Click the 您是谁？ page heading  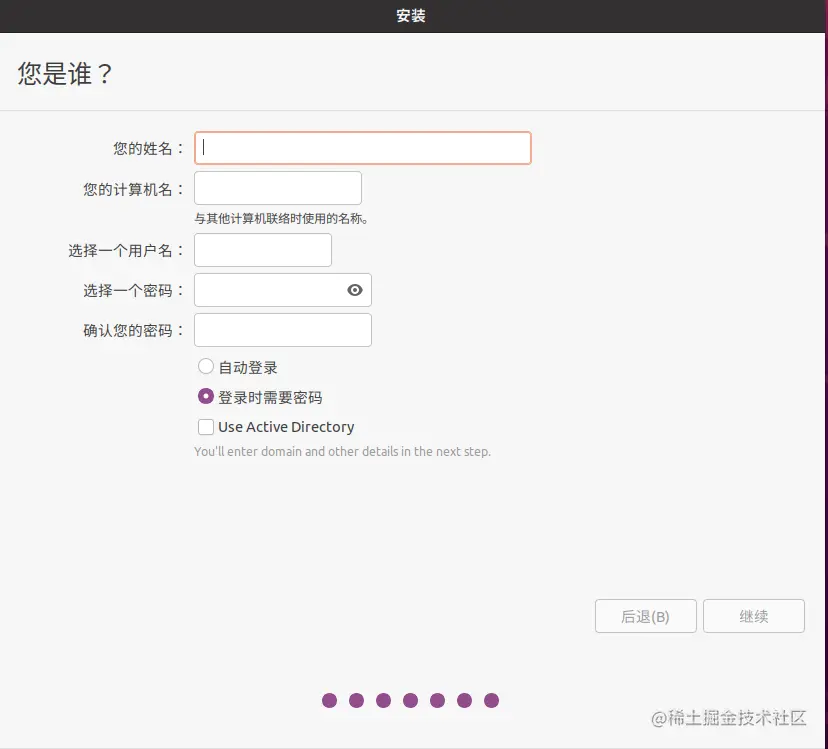coord(62,73)
